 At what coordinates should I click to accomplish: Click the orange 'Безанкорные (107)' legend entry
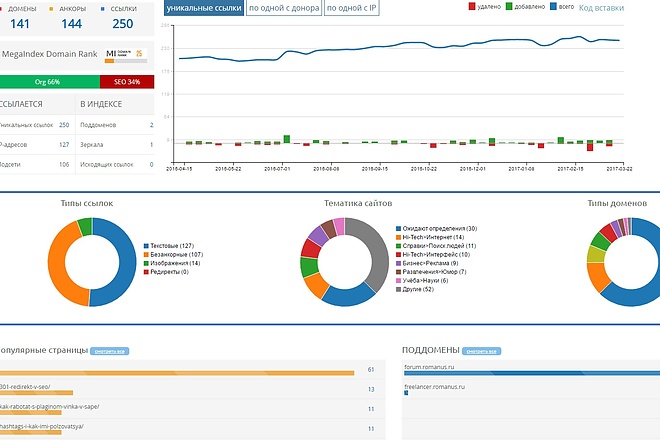click(173, 254)
